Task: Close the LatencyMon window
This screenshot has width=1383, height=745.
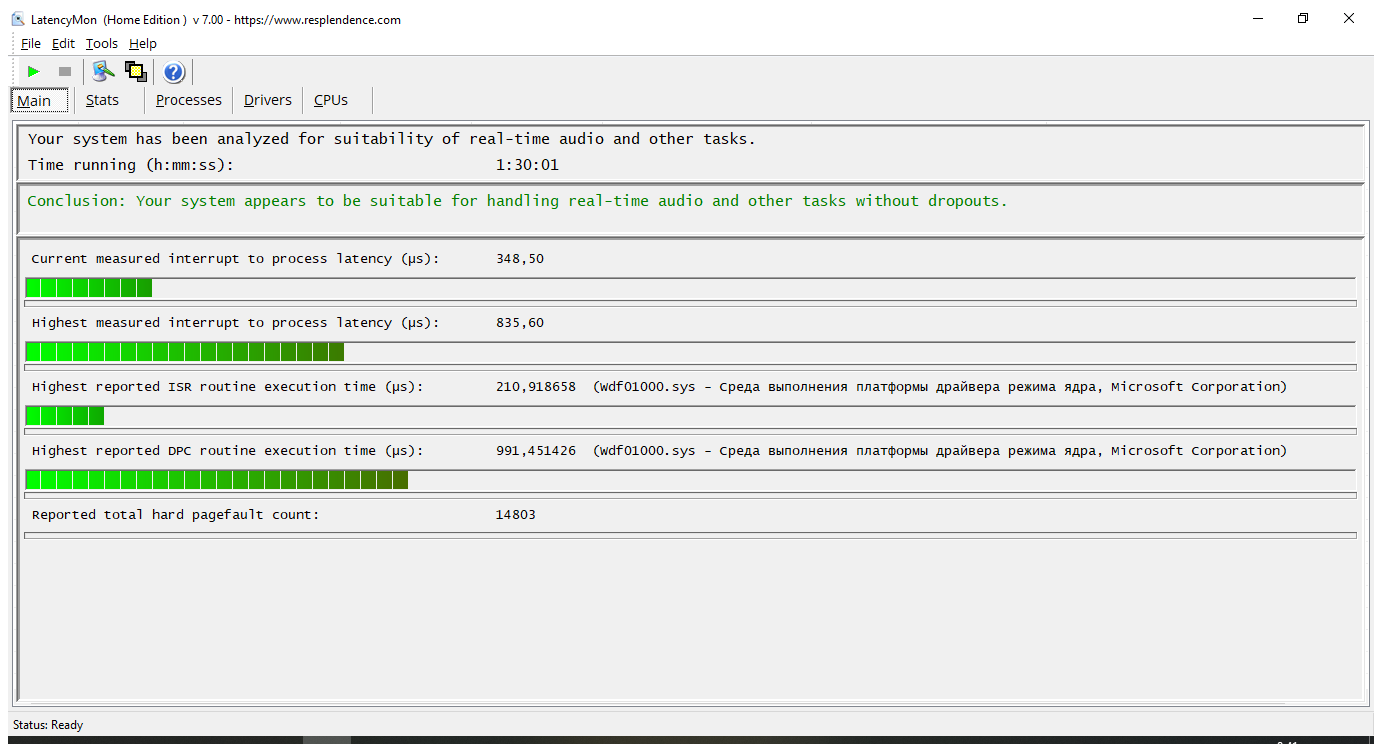Action: [1349, 19]
